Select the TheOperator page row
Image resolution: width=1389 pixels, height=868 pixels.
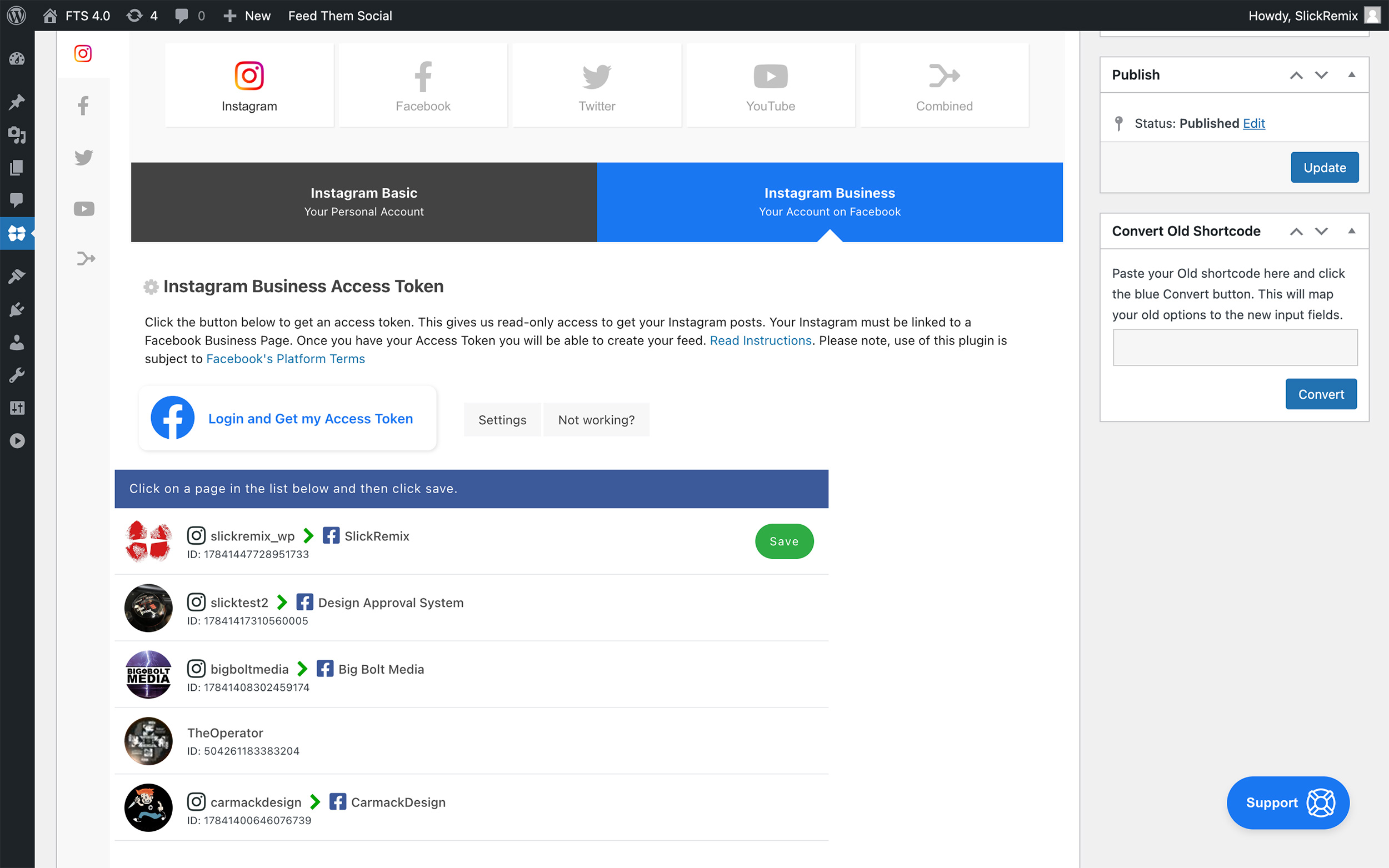tap(471, 741)
